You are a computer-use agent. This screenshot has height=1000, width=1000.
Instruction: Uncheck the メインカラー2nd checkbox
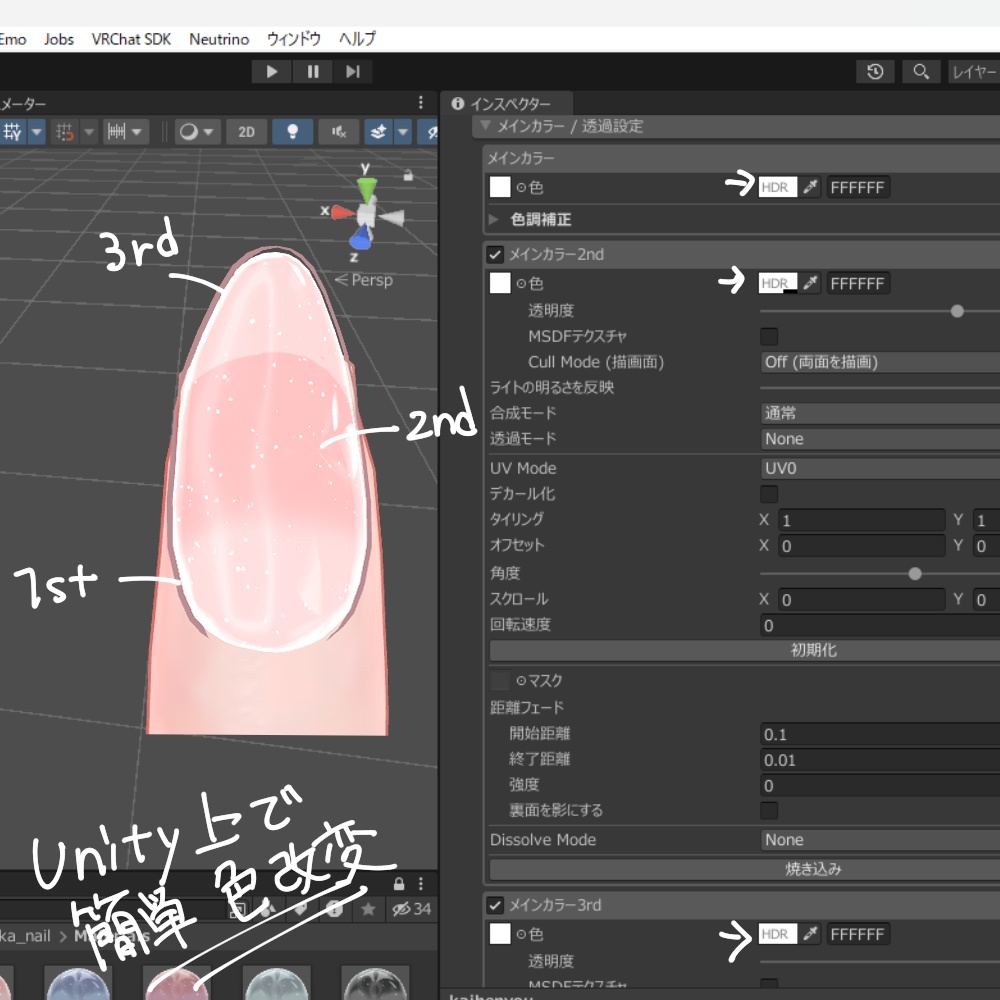coord(495,254)
